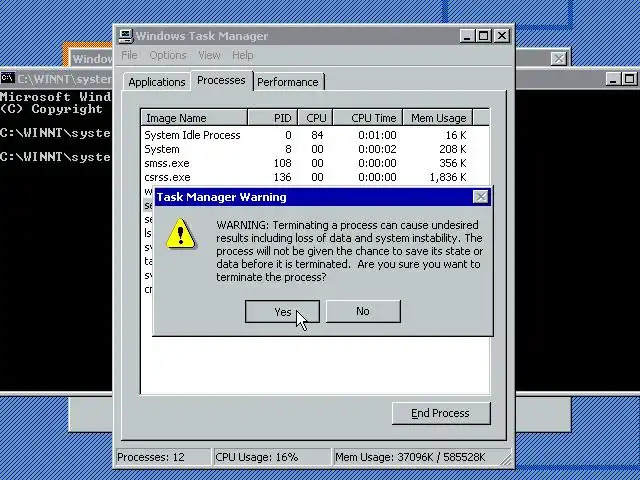Switch to the Applications tab
The image size is (640, 480).
pos(157,82)
